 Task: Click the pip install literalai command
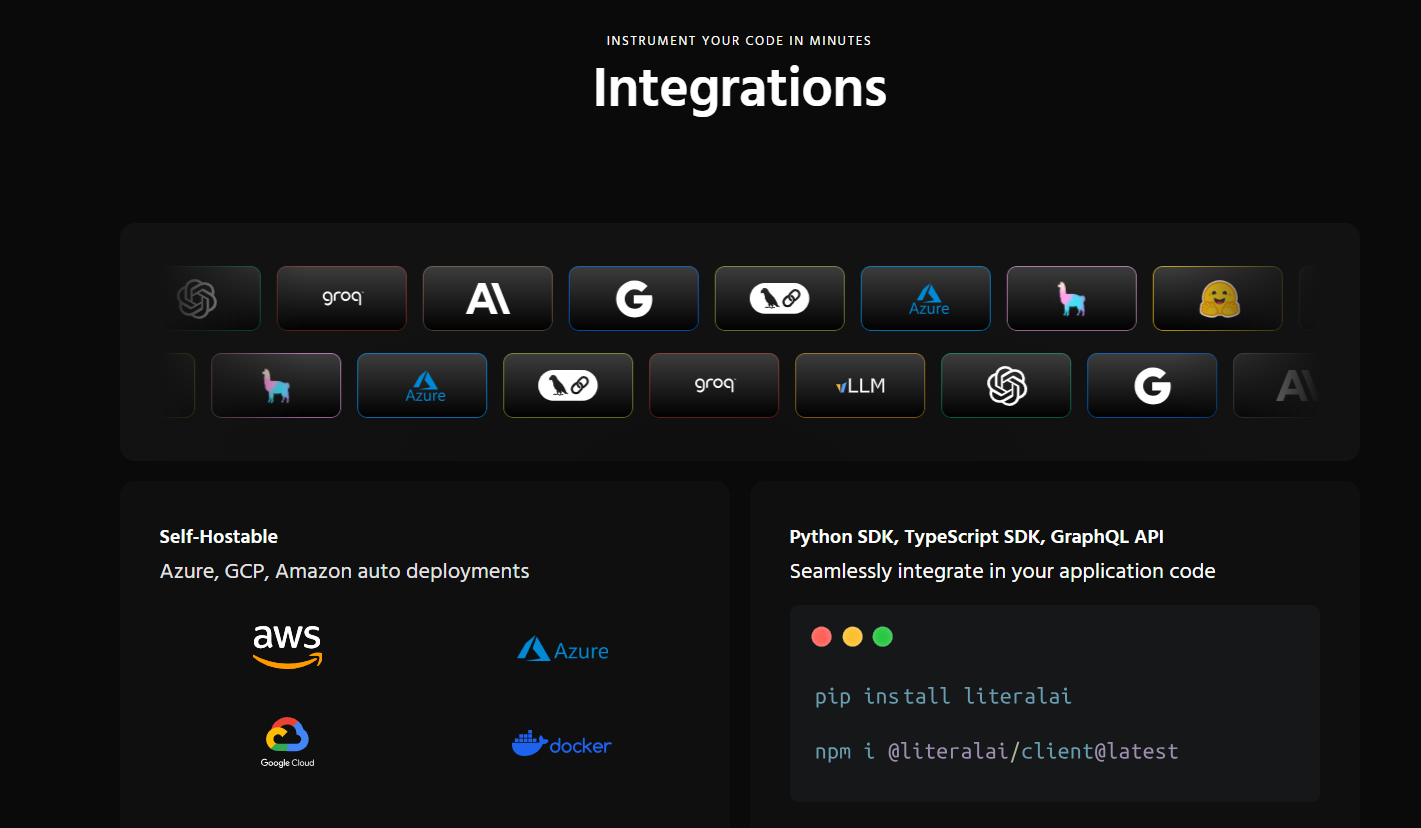click(943, 696)
